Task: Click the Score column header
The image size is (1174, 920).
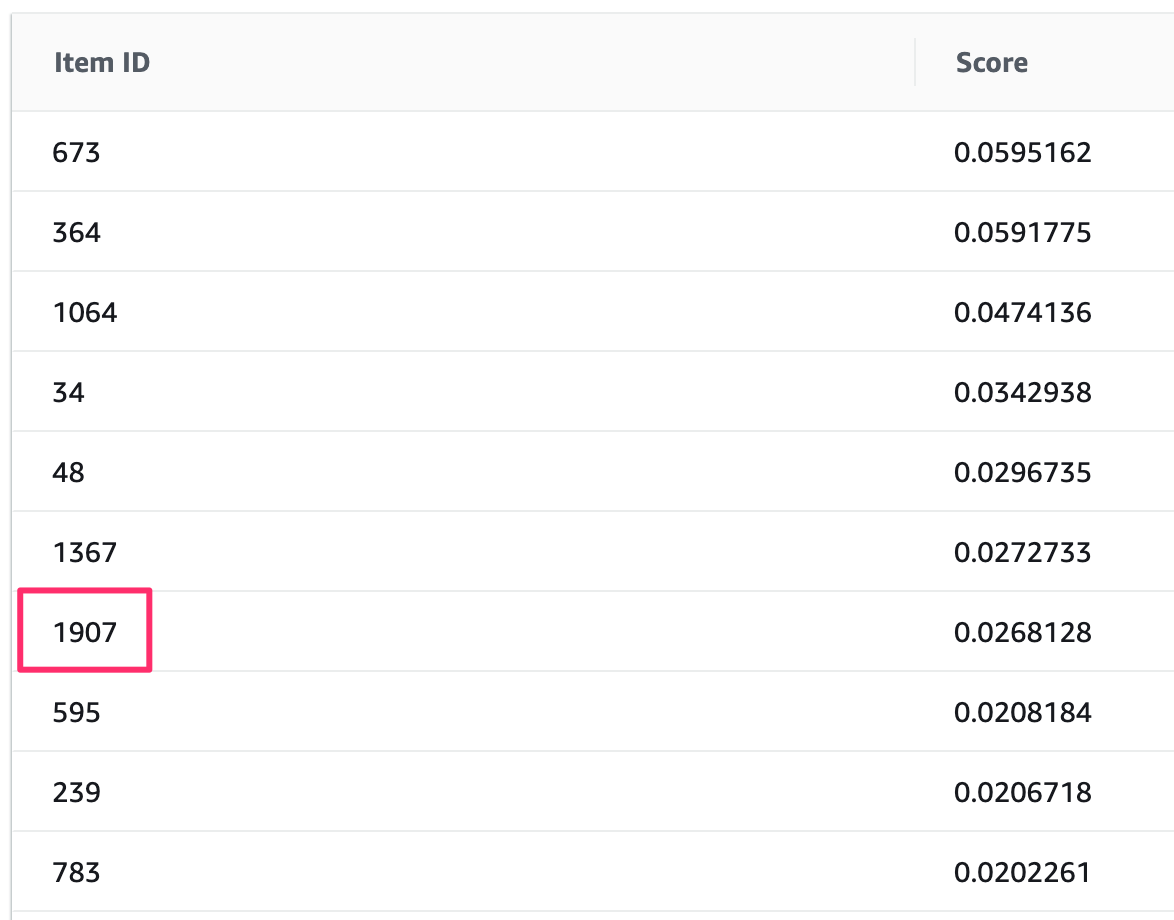Action: [x=991, y=63]
